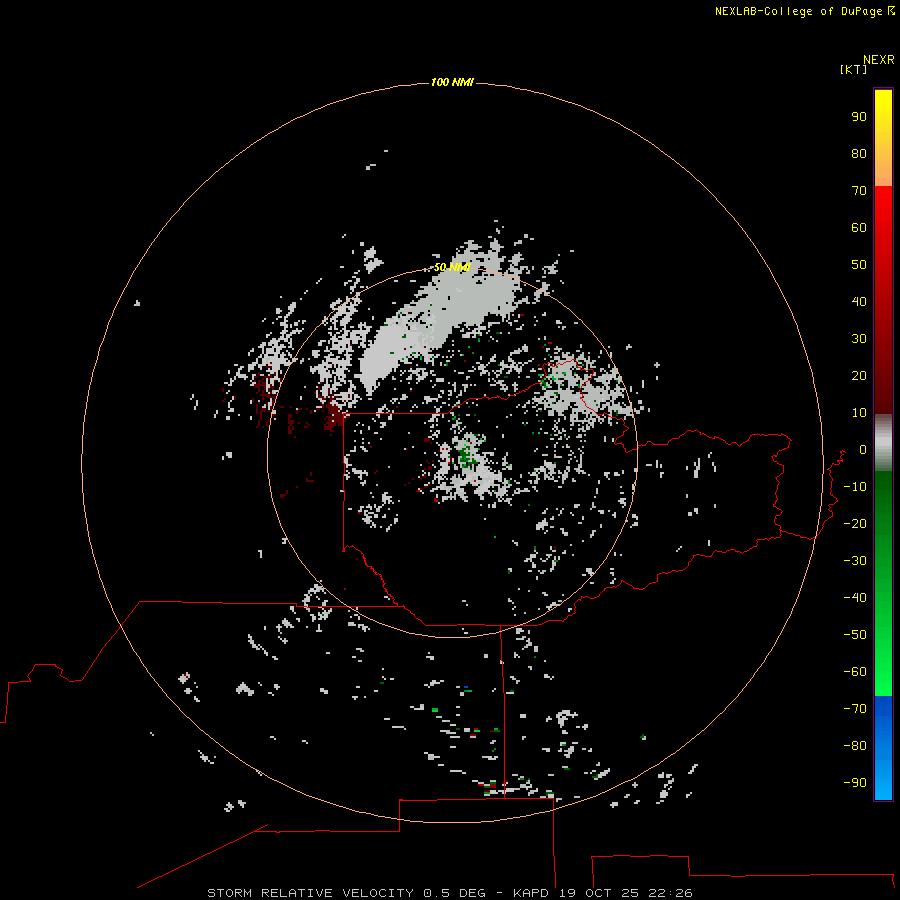Click the blue band of color scale
The height and width of the screenshot is (900, 900).
point(883,748)
